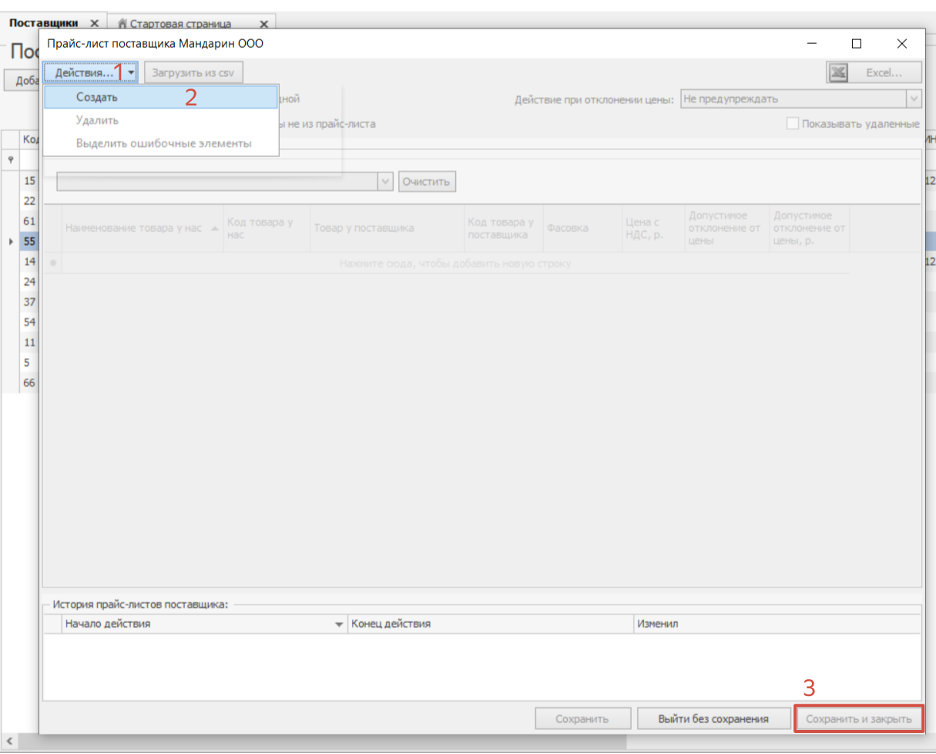Select supplier row with code 22
Viewport: 936px width, 754px height.
(x=29, y=201)
